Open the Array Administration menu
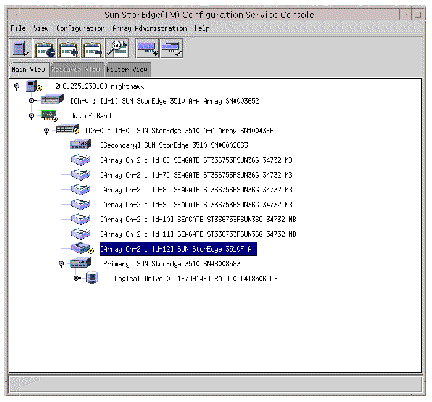The height and width of the screenshot is (402, 432). 149,28
